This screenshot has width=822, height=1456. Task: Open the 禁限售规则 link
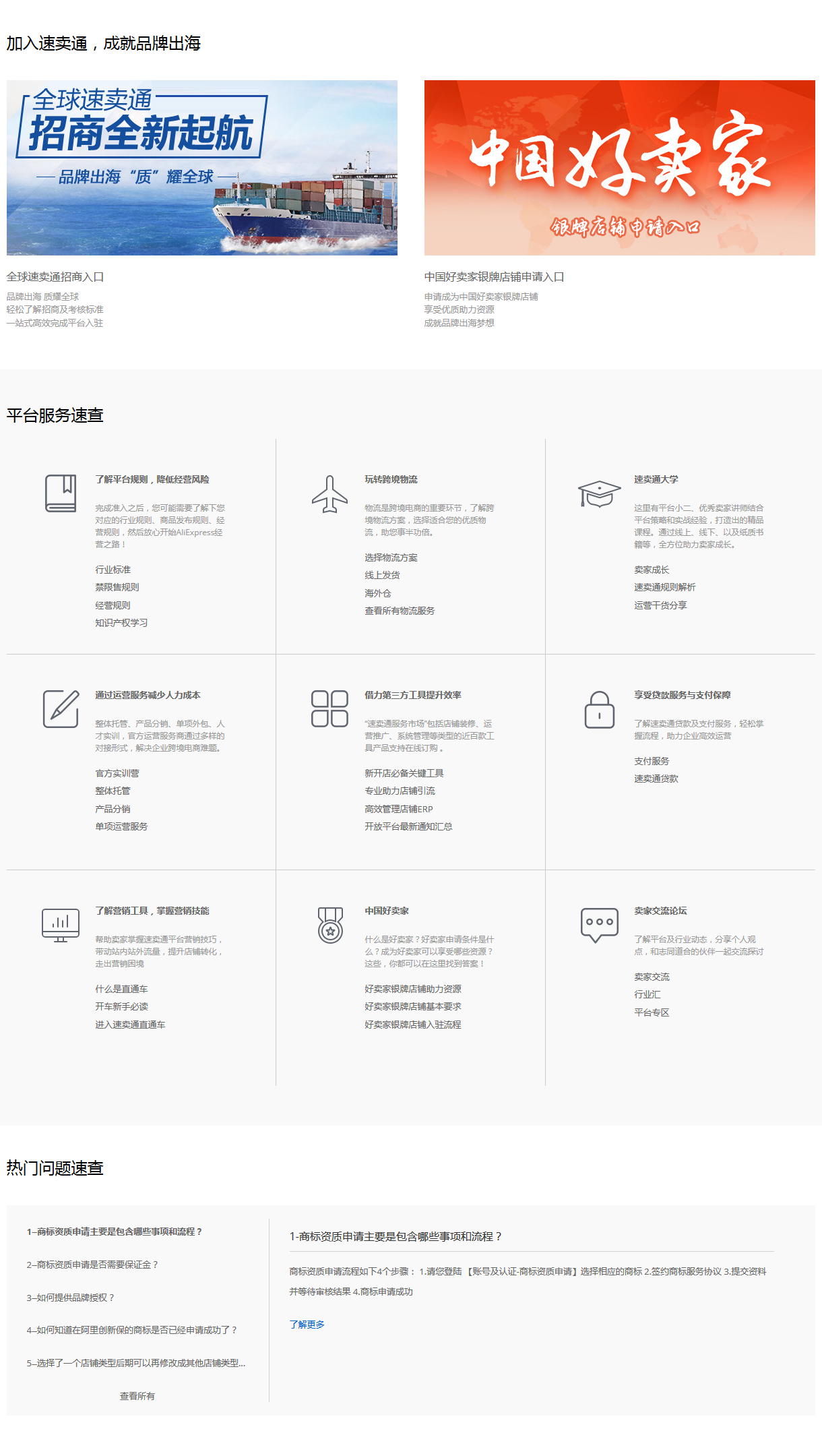click(x=117, y=587)
